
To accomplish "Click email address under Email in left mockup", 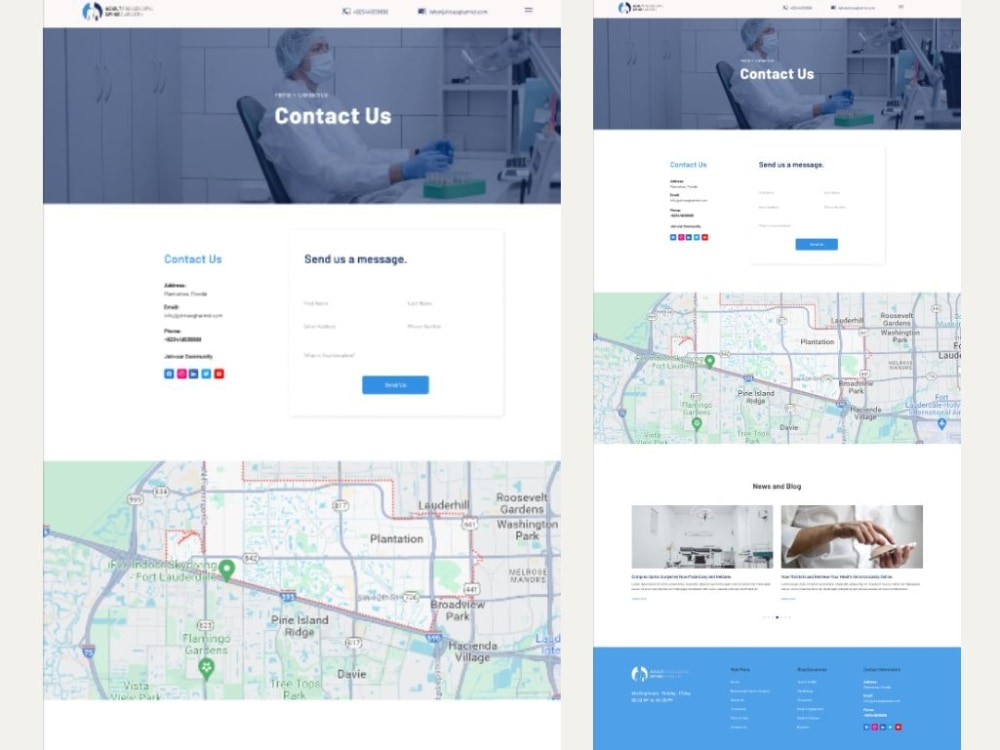I will point(193,316).
